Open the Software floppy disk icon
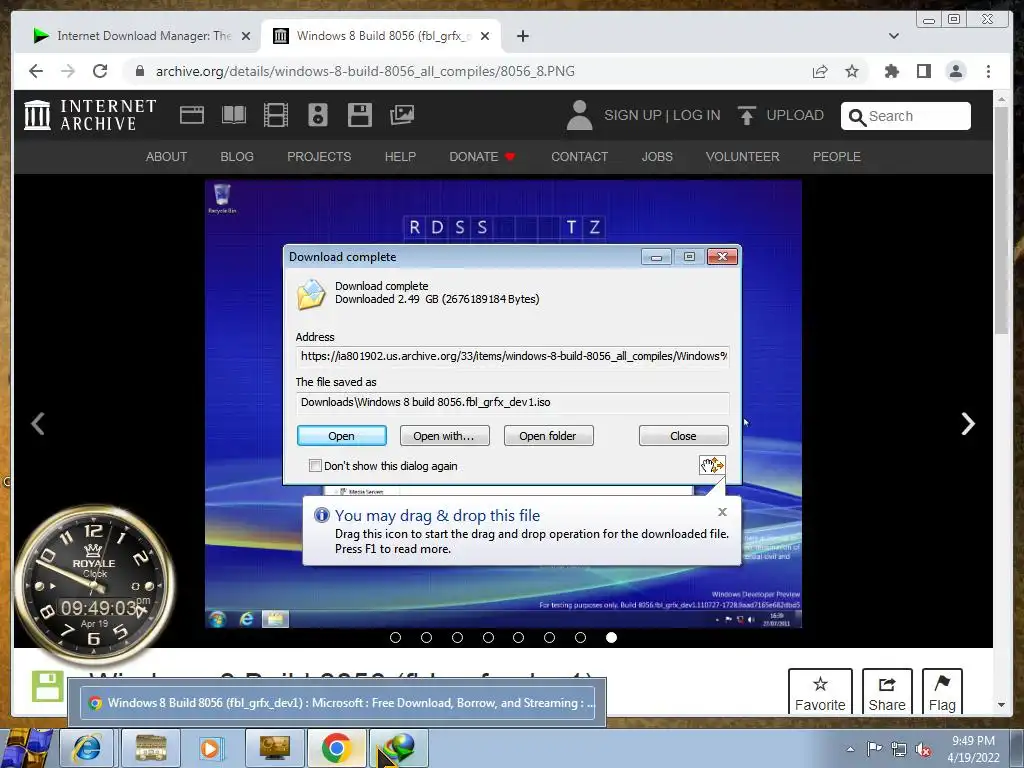1024x768 pixels. [x=360, y=115]
